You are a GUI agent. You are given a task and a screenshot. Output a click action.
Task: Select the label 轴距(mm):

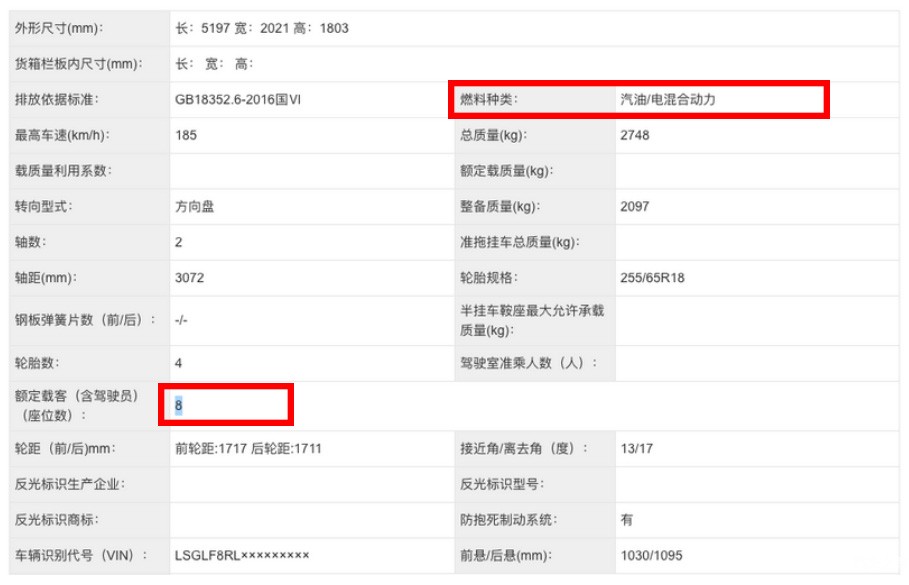[46, 278]
